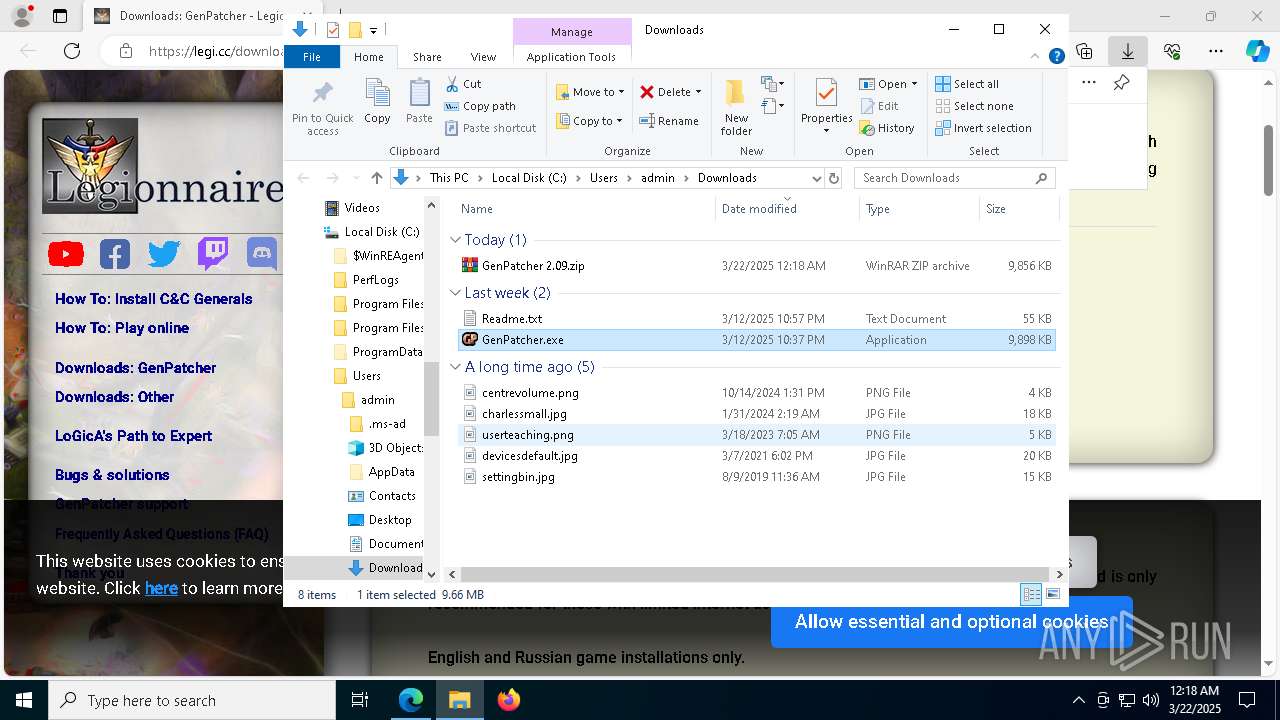This screenshot has width=1280, height=720.
Task: Click the Pin to Quick access icon
Action: [x=322, y=108]
